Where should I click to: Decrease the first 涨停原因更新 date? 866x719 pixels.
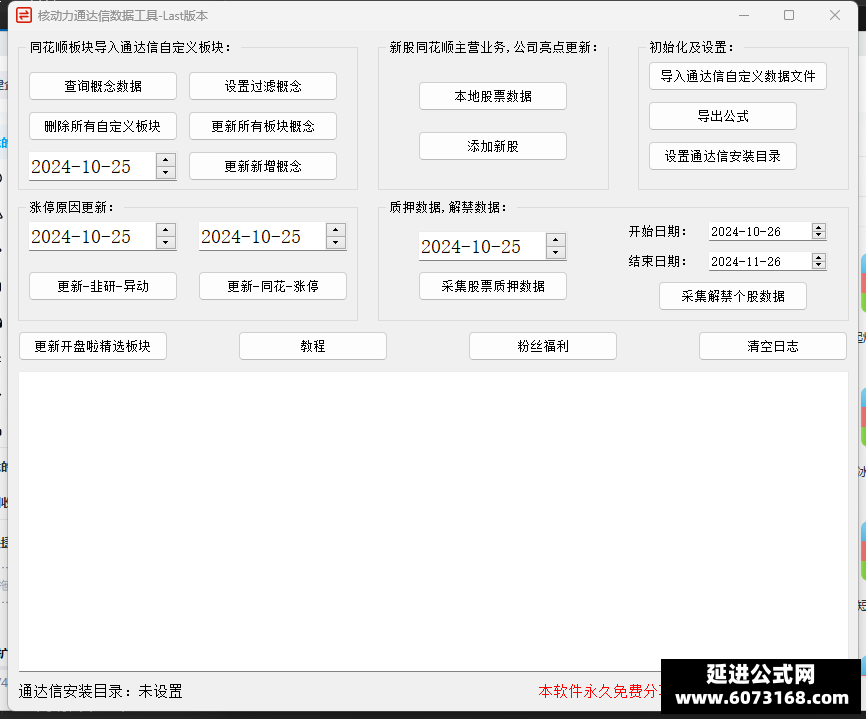pos(166,242)
